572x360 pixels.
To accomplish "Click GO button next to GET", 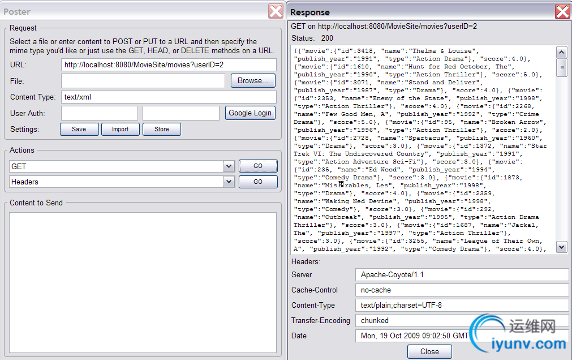I will pyautogui.click(x=258, y=166).
